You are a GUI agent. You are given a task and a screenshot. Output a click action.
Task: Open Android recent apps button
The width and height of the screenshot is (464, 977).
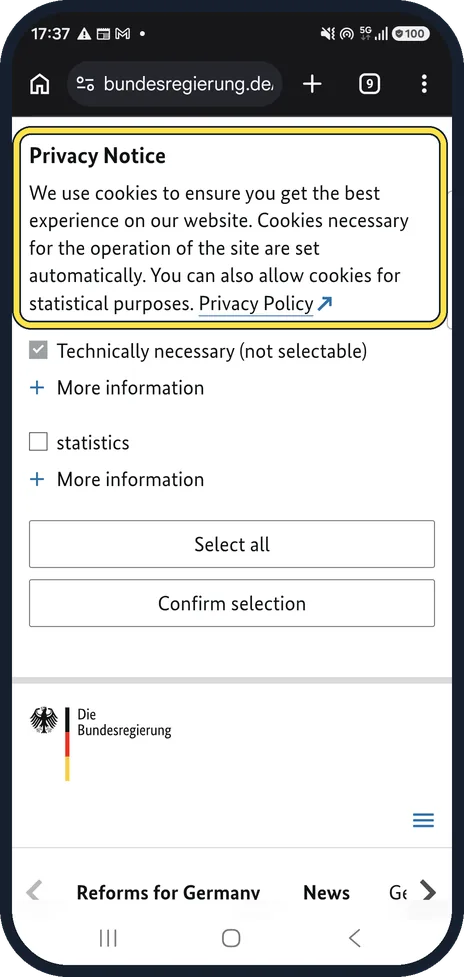click(x=108, y=938)
